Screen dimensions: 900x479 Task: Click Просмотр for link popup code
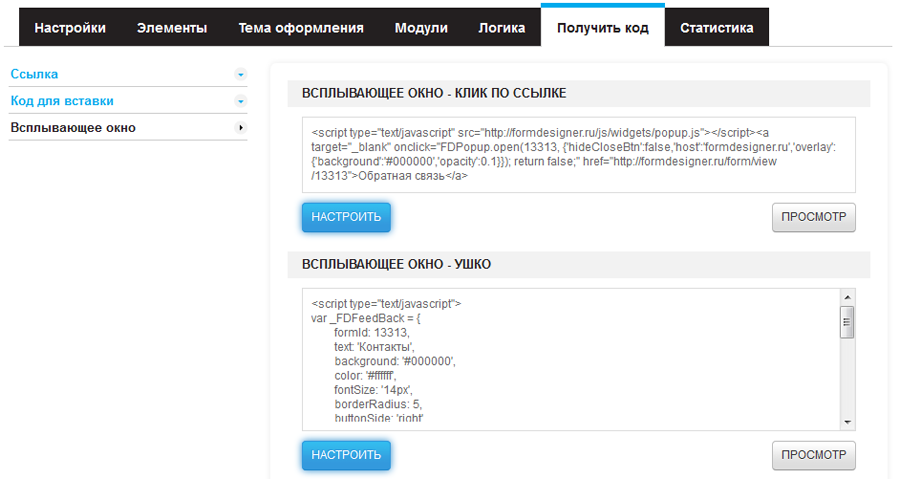click(813, 217)
